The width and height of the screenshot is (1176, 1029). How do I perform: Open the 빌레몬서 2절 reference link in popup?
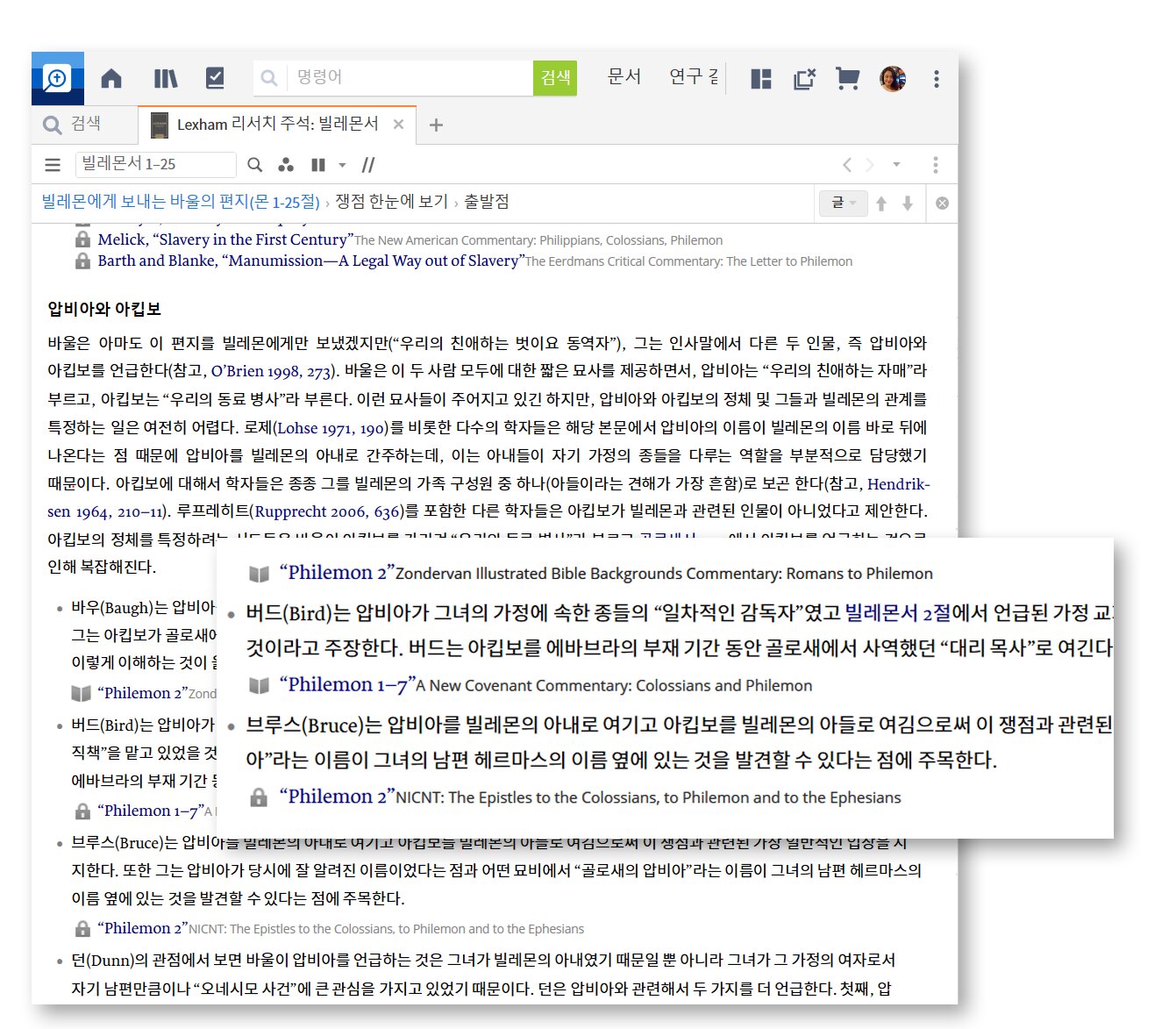[x=898, y=612]
